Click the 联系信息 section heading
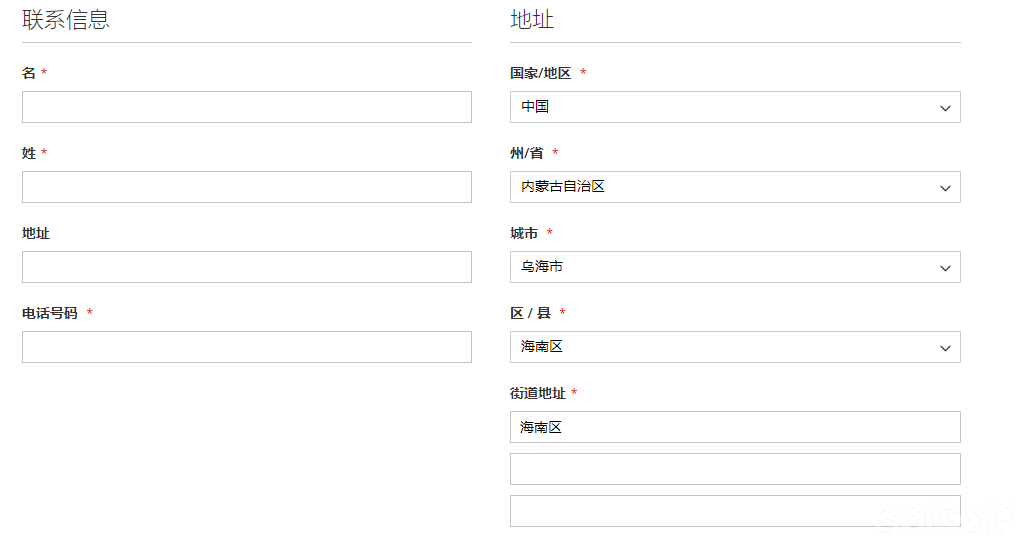 tap(66, 19)
